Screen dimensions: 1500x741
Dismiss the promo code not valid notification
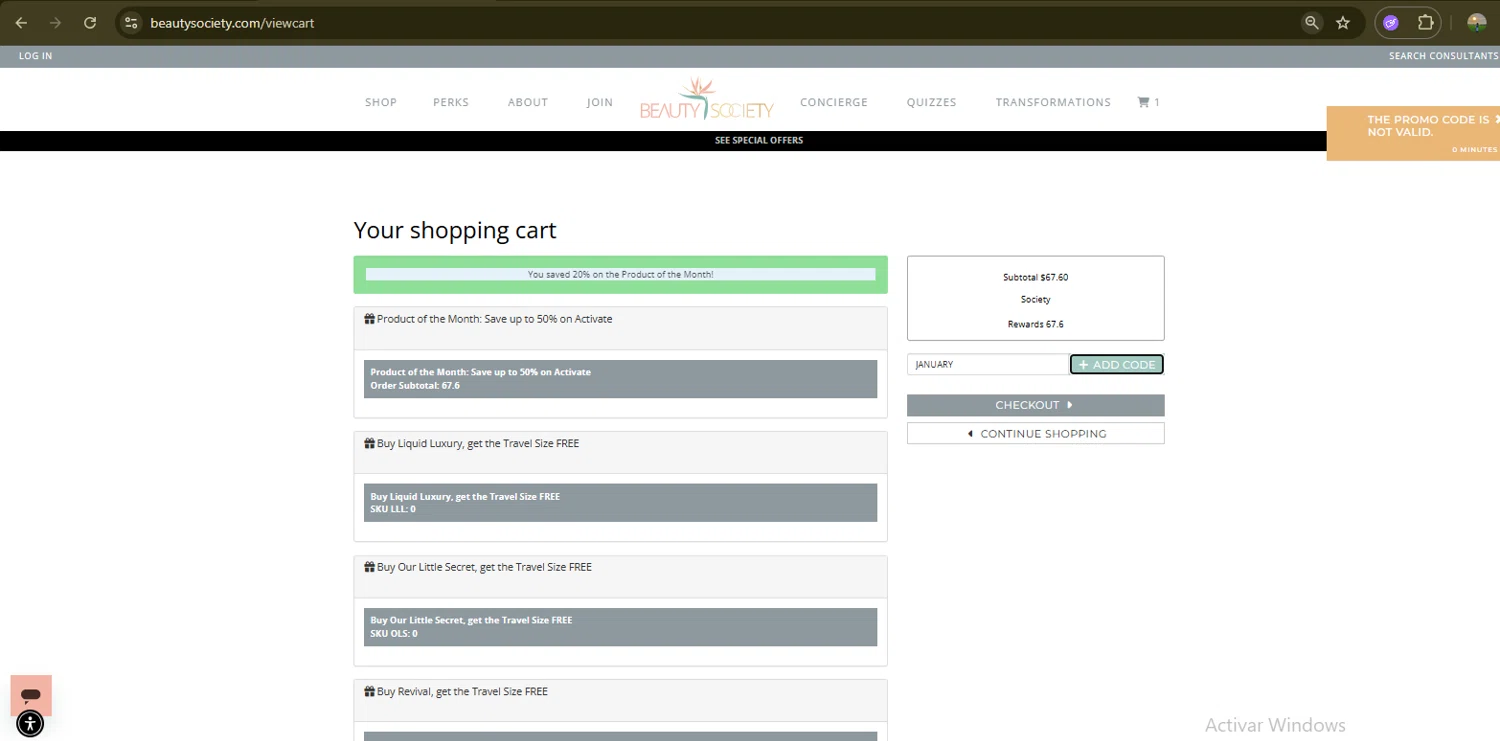1496,118
